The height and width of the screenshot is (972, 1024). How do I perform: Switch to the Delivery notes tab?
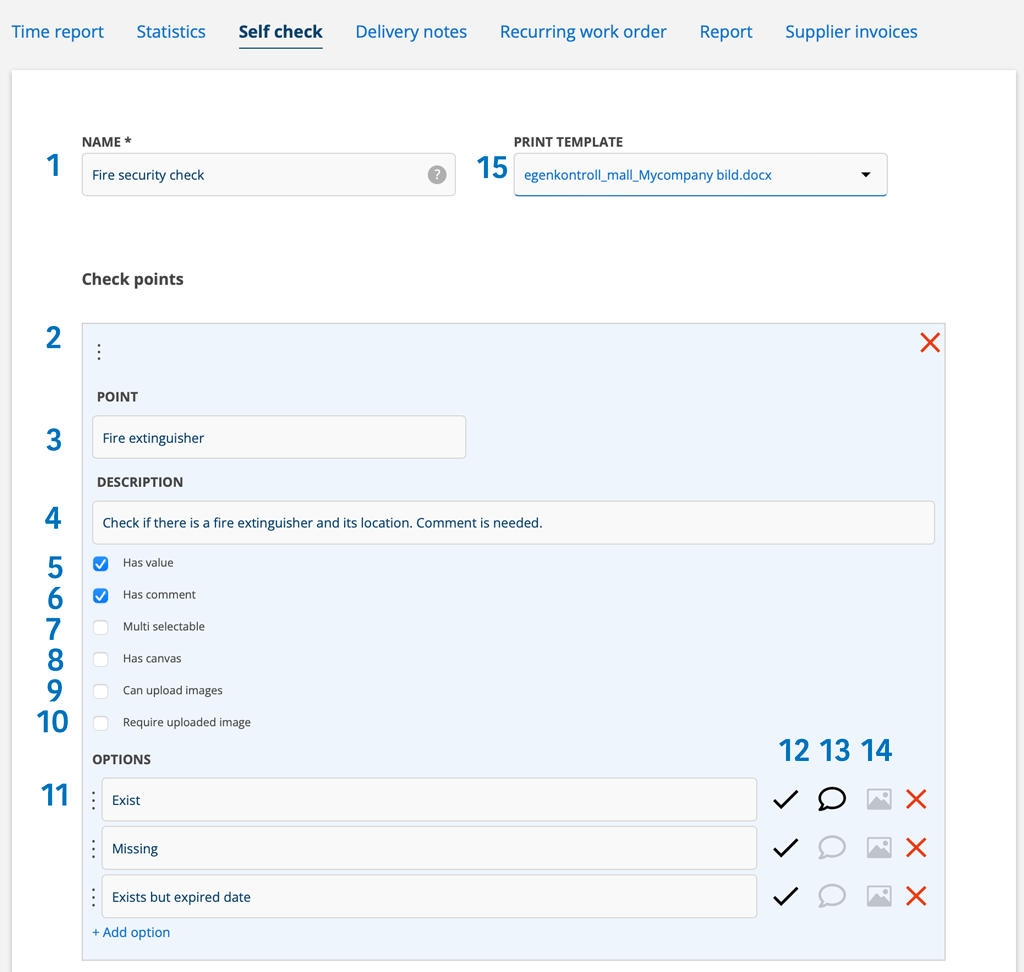pyautogui.click(x=411, y=32)
